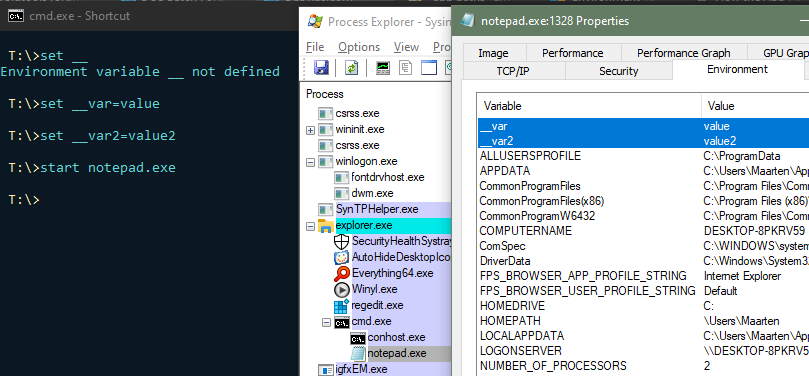Select the __var environment variable row
The width and height of the screenshot is (809, 376).
pyautogui.click(x=643, y=126)
